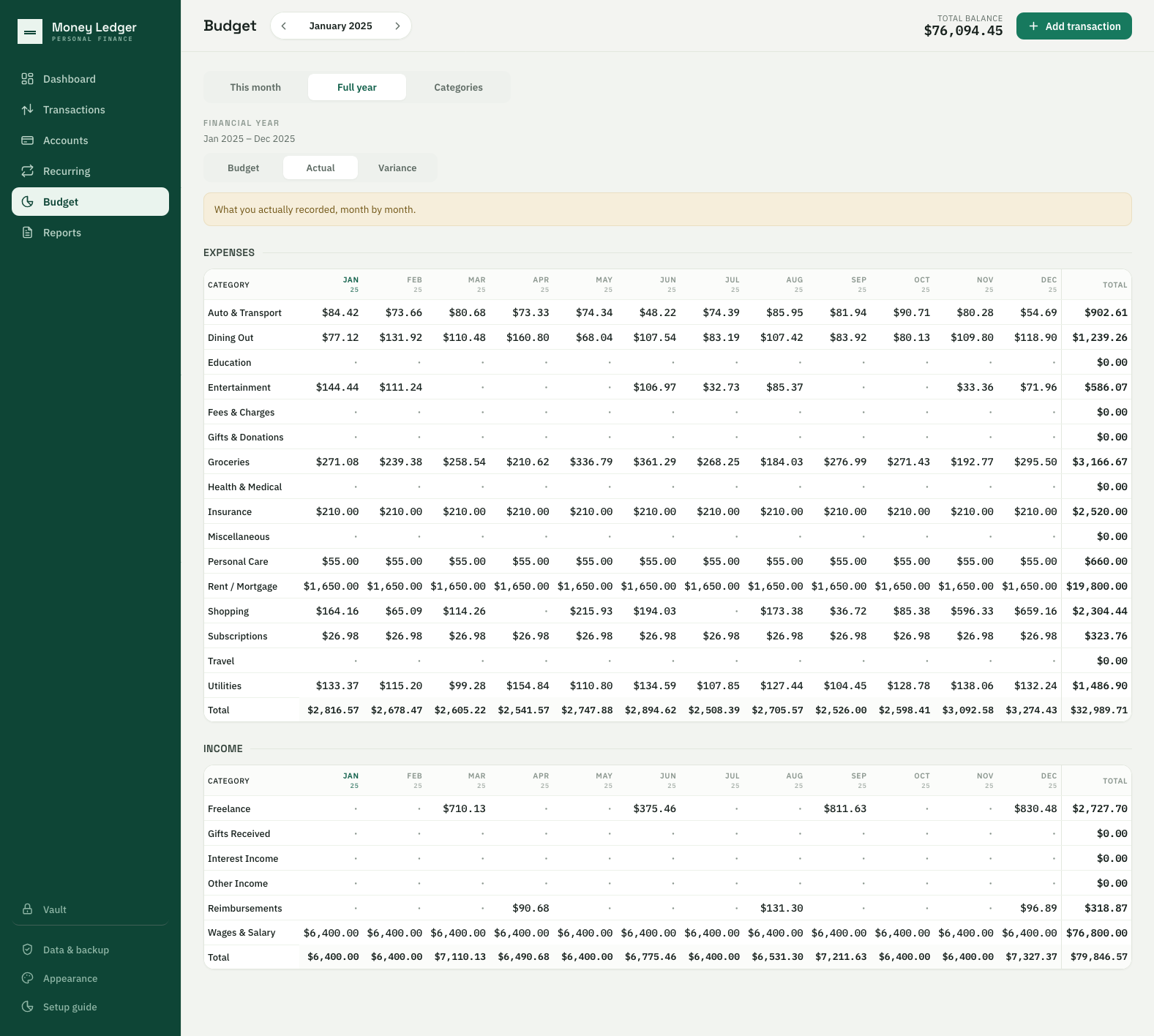Viewport: 1154px width, 1036px height.
Task: Click Reimbursements April value $90.68
Action: [x=531, y=908]
